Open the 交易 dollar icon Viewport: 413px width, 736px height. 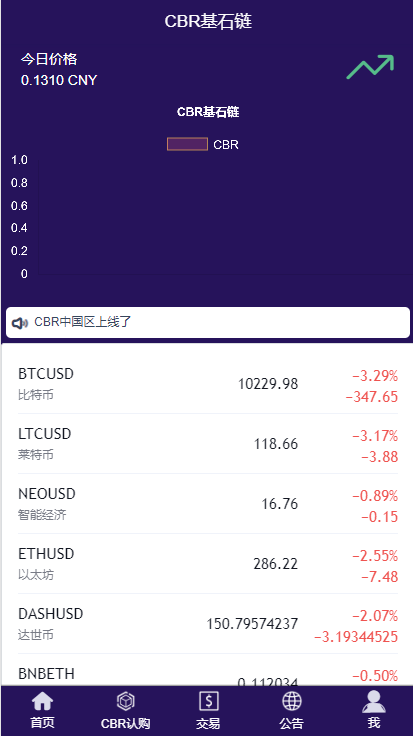coord(208,702)
